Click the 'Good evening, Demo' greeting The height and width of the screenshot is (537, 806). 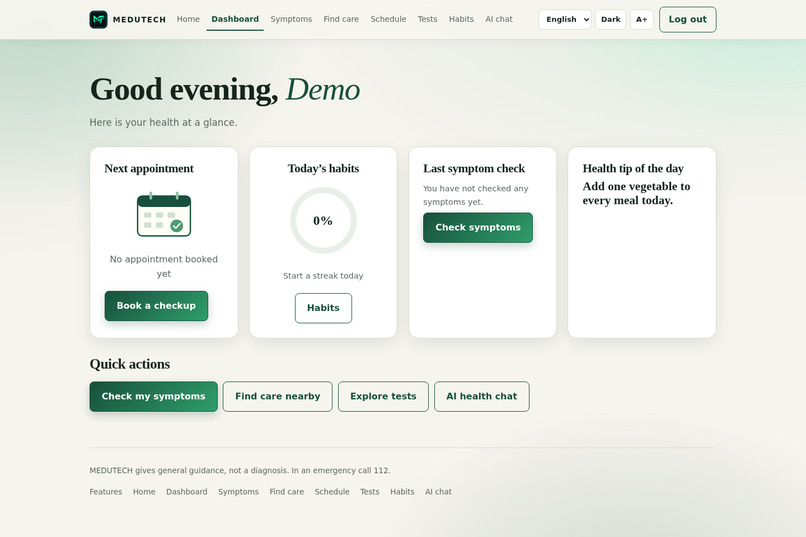click(225, 90)
